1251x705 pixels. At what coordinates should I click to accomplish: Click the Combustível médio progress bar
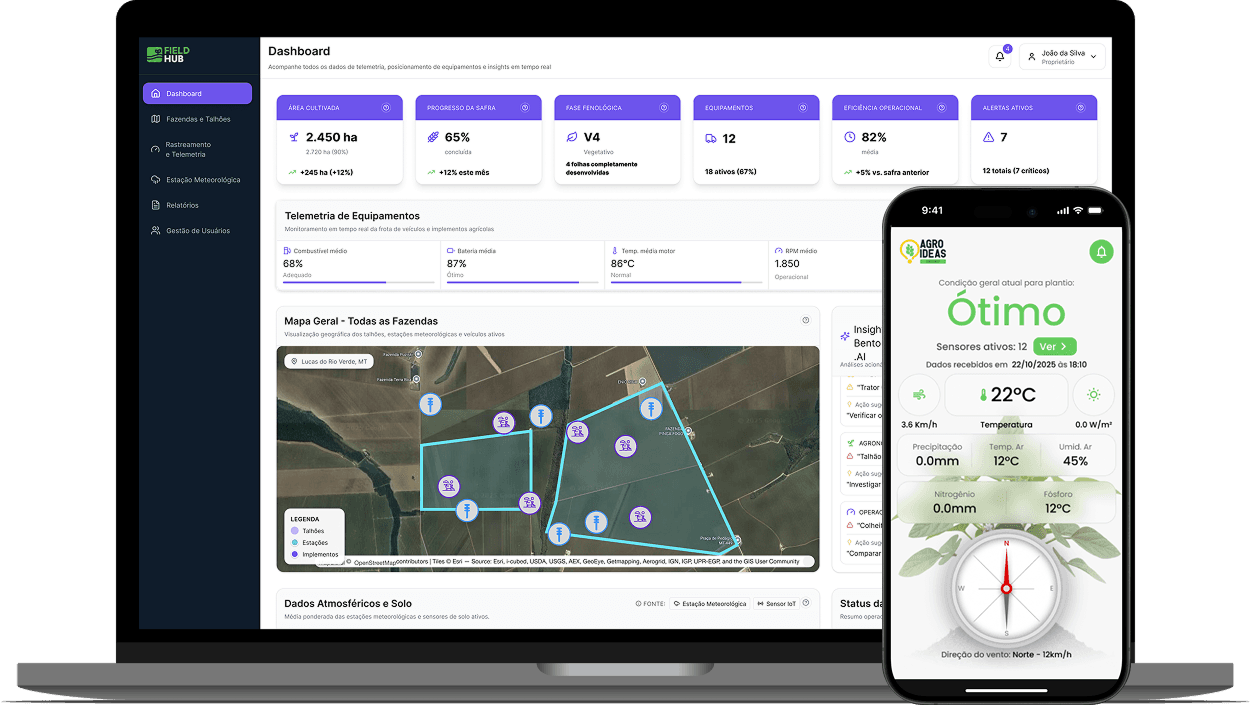point(358,283)
